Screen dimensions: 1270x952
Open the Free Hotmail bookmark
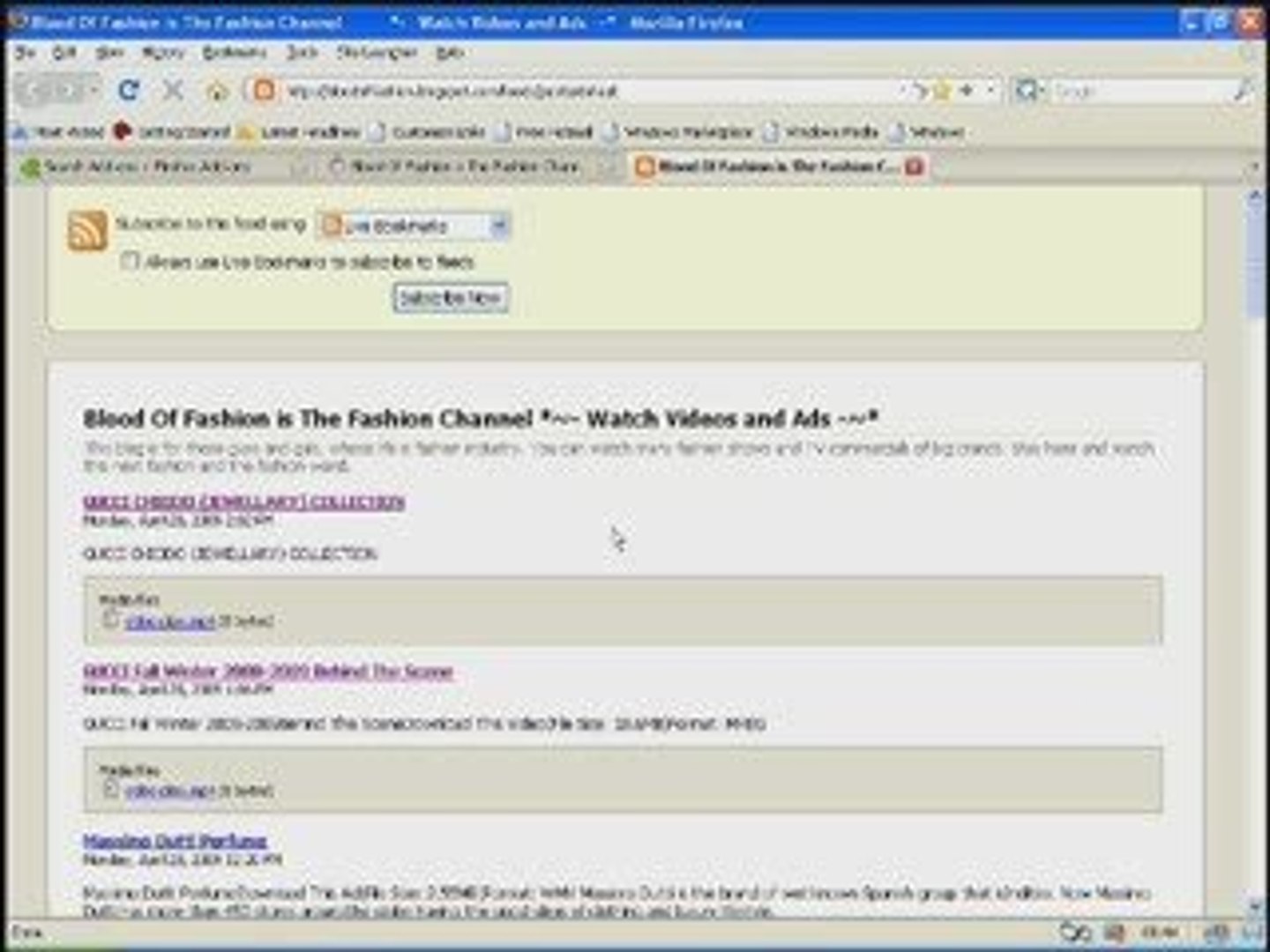click(x=543, y=132)
